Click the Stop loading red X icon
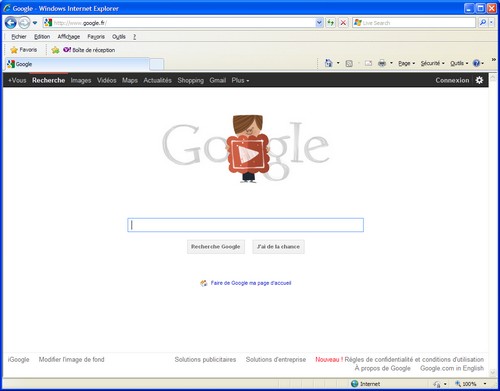Image resolution: width=500 pixels, height=391 pixels. coord(343,23)
